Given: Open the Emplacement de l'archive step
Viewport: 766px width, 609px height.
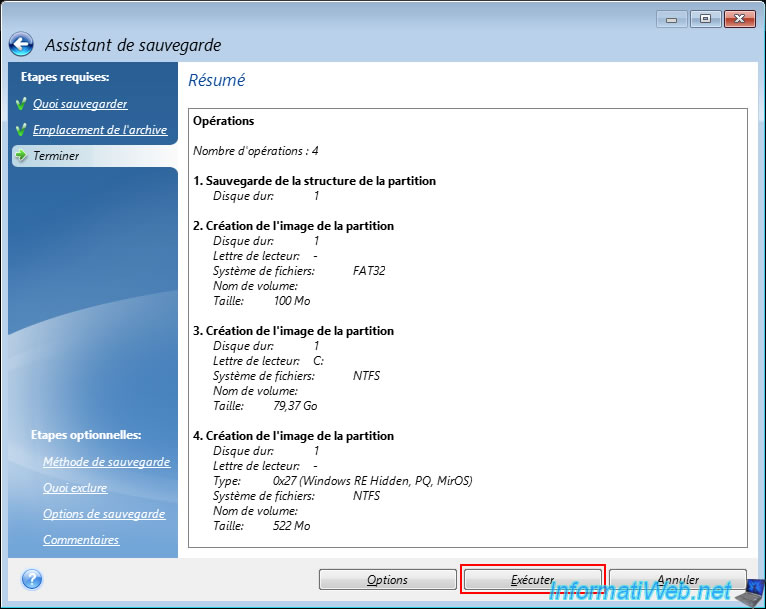Looking at the screenshot, I should pyautogui.click(x=100, y=130).
